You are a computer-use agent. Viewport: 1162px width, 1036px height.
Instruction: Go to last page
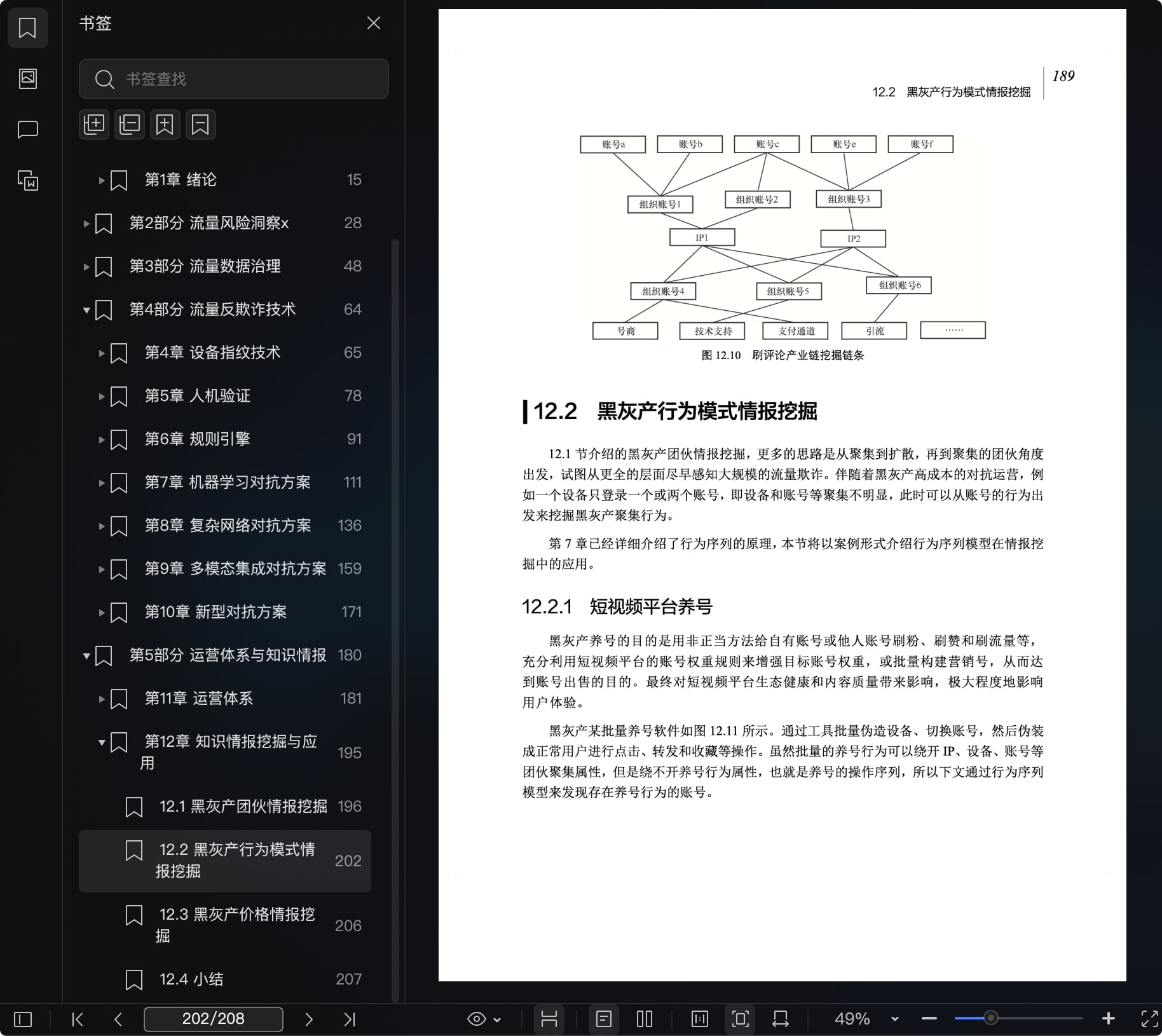(x=350, y=1019)
